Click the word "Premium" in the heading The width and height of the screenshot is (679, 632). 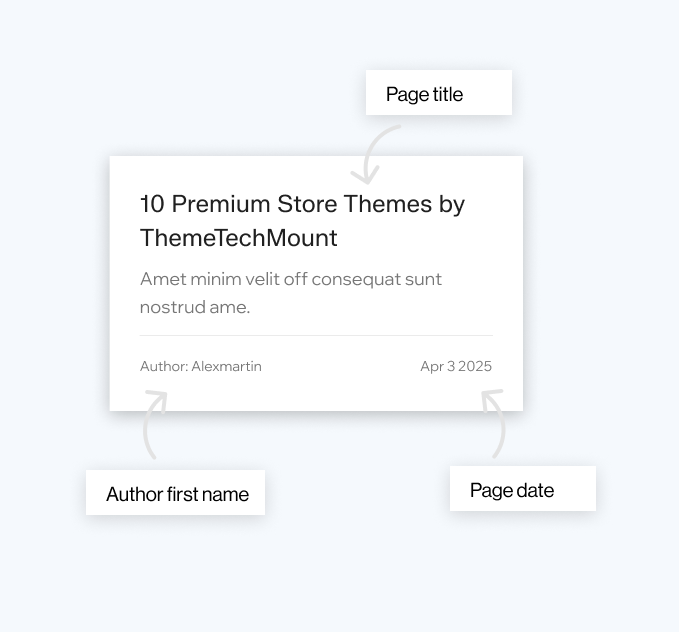[221, 204]
